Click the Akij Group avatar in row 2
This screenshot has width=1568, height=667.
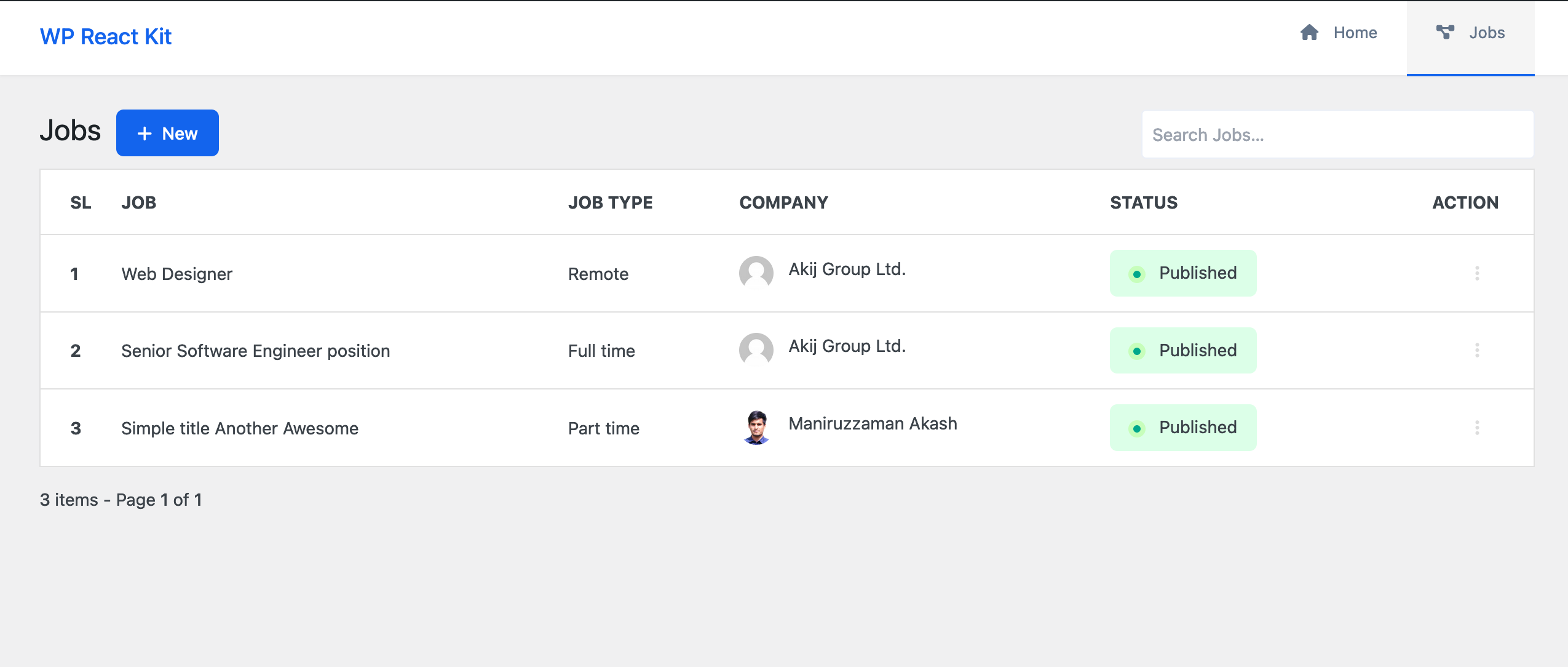point(756,350)
